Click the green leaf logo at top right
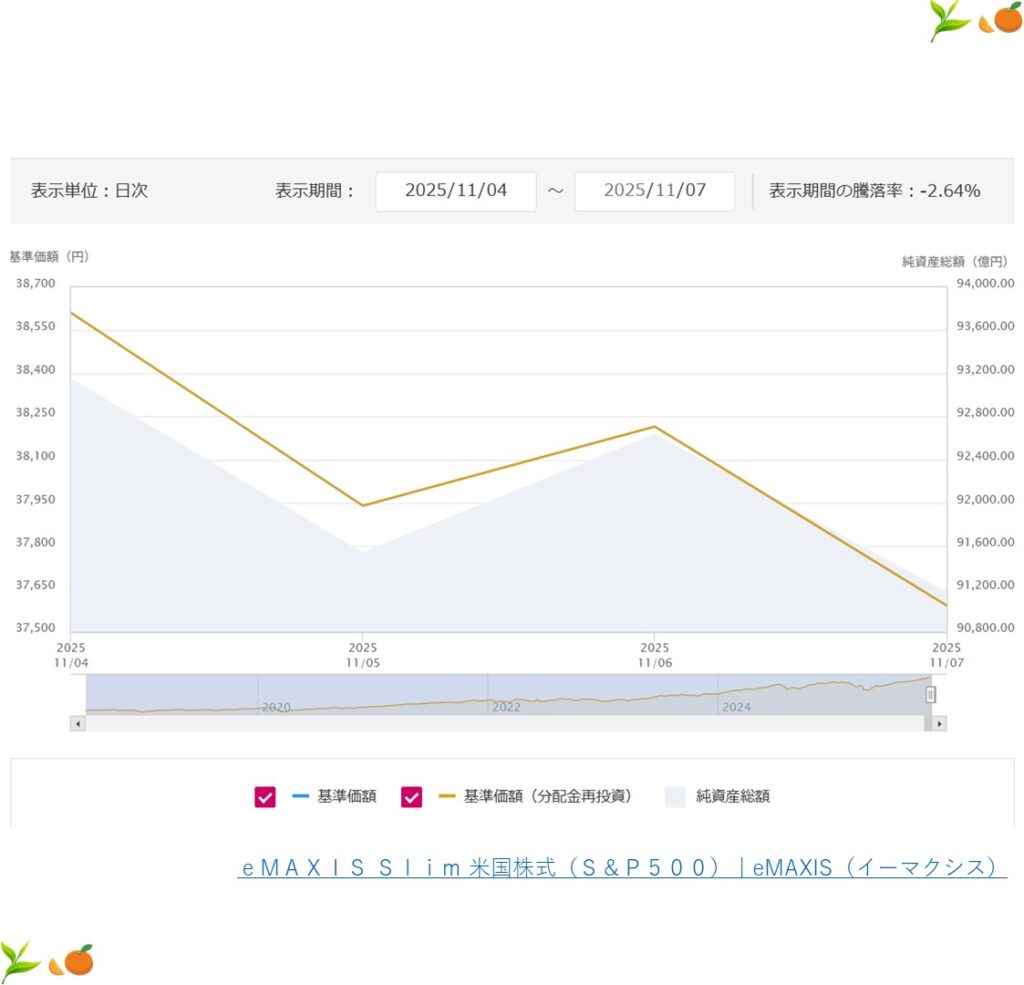Image resolution: width=1024 pixels, height=985 pixels. (949, 20)
